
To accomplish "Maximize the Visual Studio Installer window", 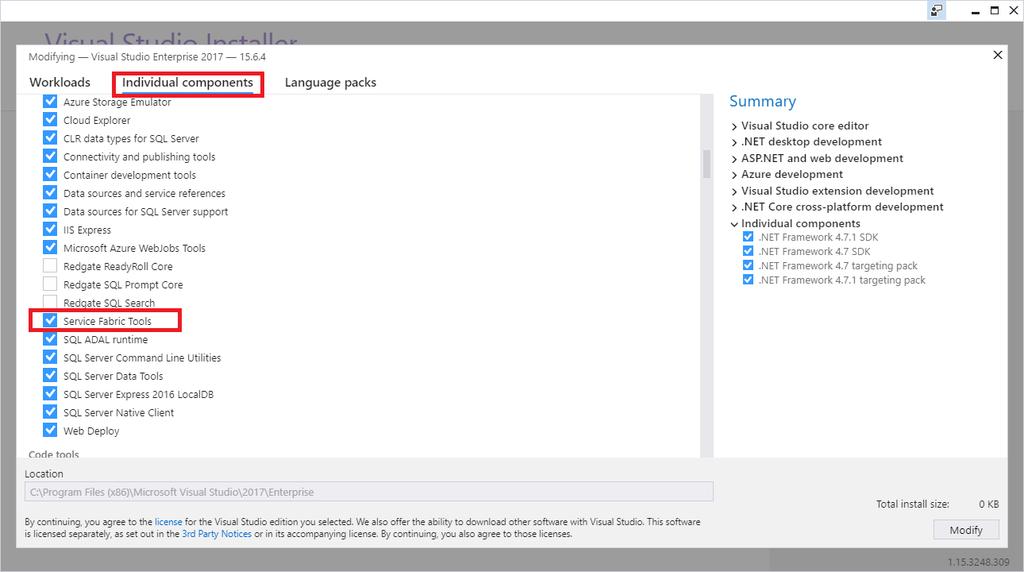I will point(995,10).
